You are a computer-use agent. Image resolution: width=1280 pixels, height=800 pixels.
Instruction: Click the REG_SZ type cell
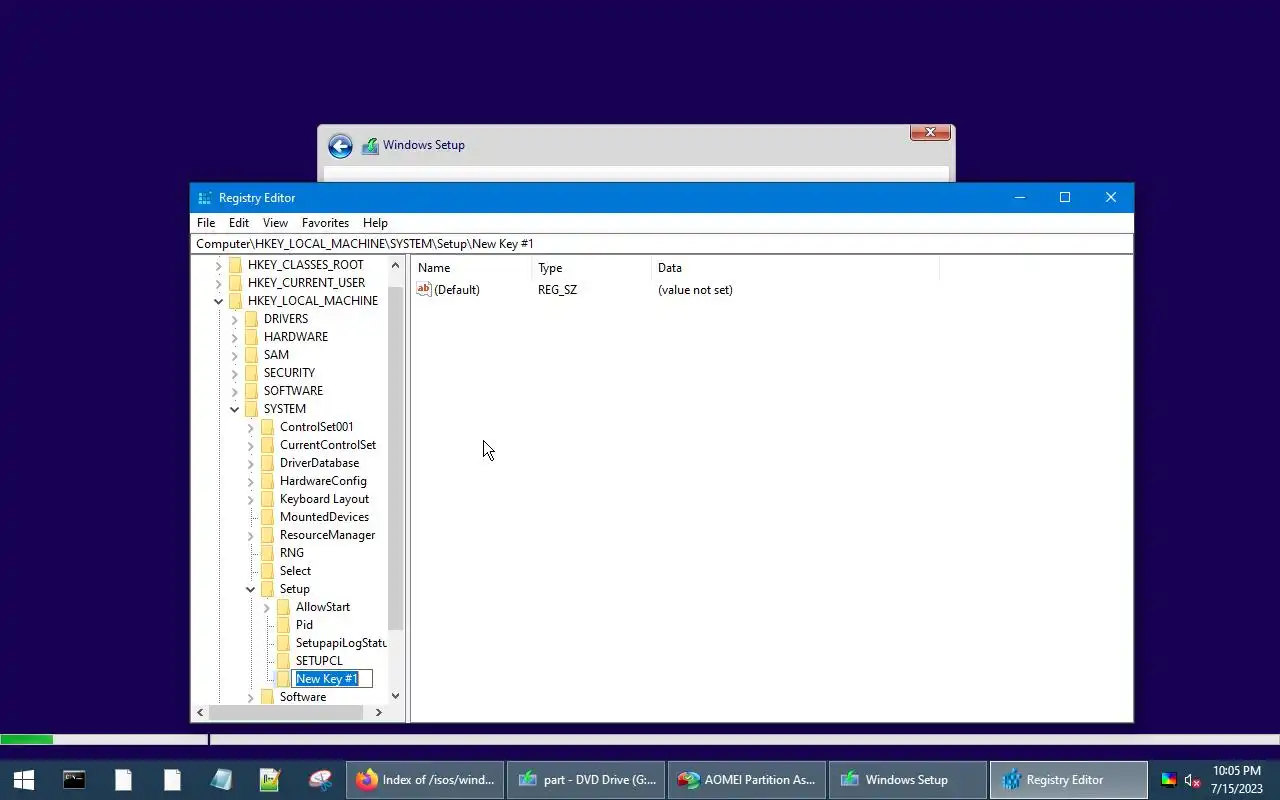point(557,290)
